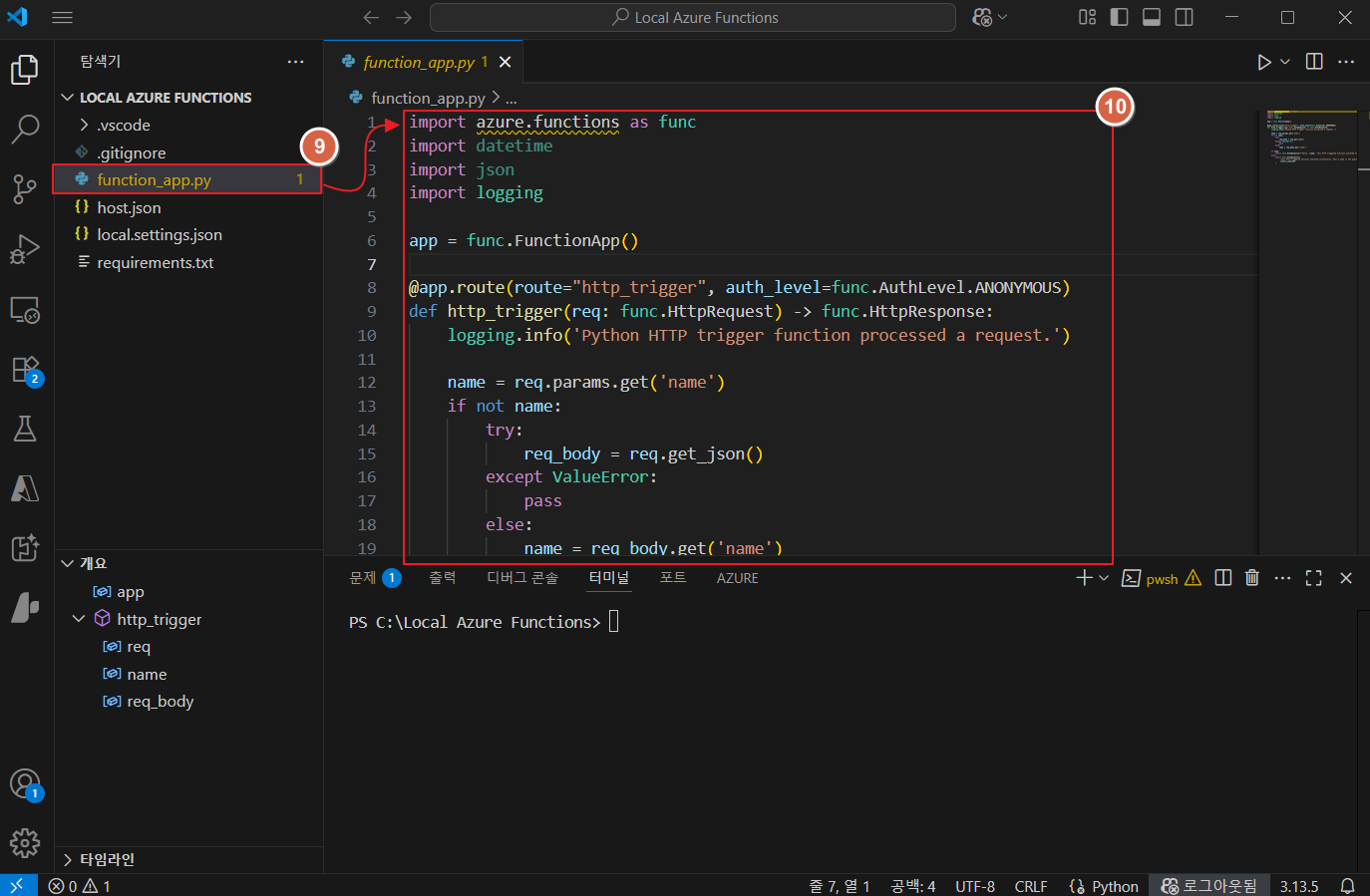Select the pwsh terminal instance
The width and height of the screenshot is (1370, 896).
pos(1162,578)
